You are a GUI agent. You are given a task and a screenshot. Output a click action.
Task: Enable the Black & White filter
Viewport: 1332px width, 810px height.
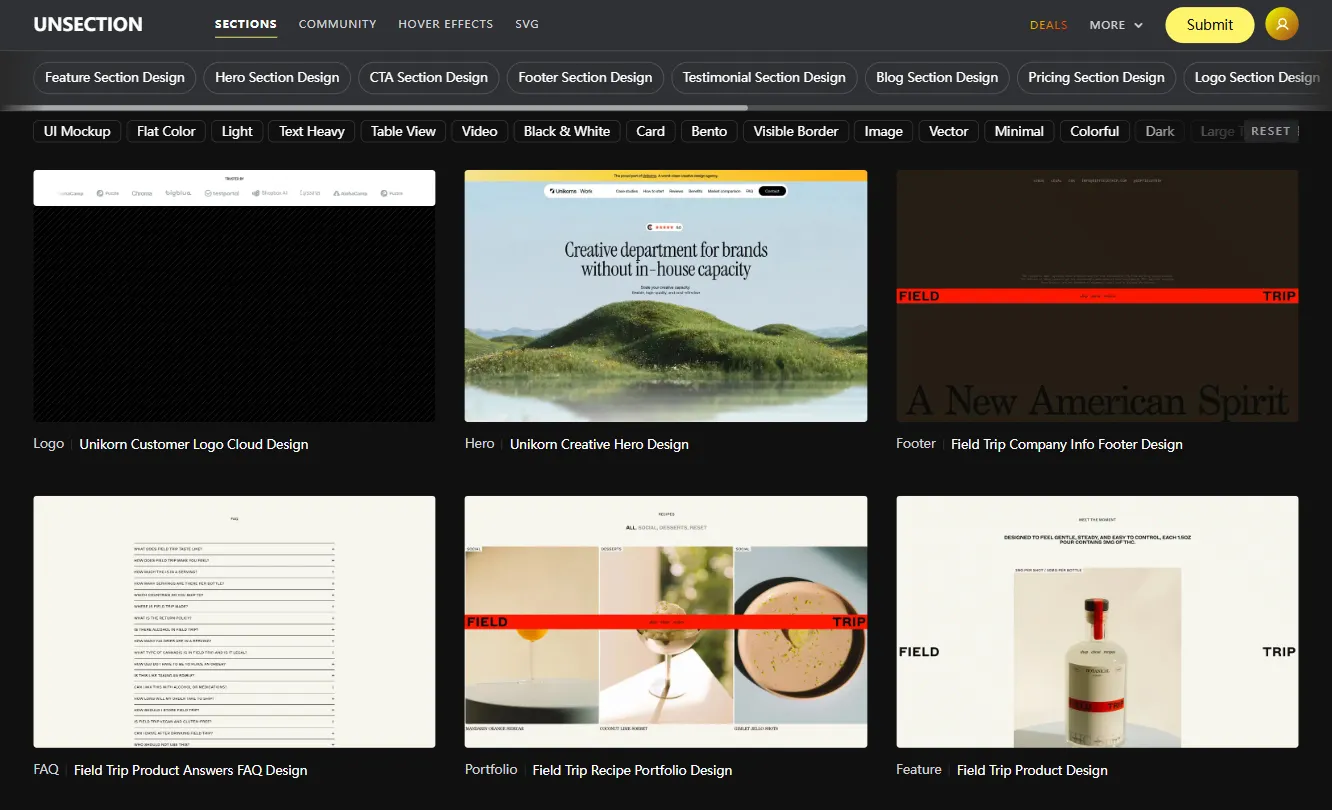tap(566, 131)
